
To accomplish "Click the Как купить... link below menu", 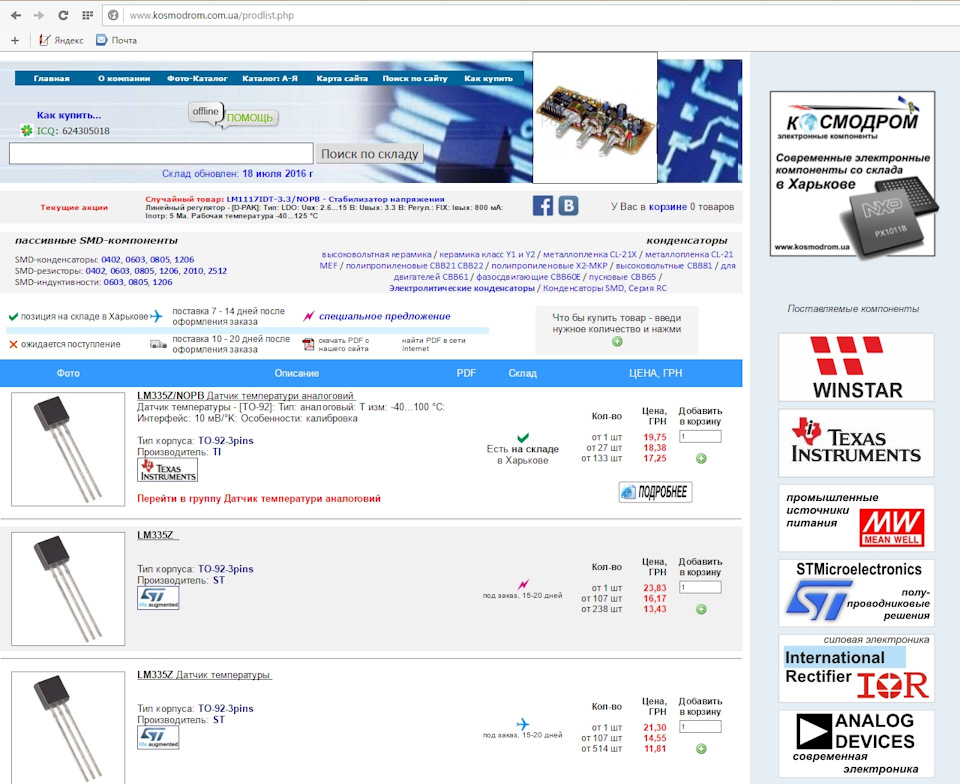I will (x=69, y=115).
